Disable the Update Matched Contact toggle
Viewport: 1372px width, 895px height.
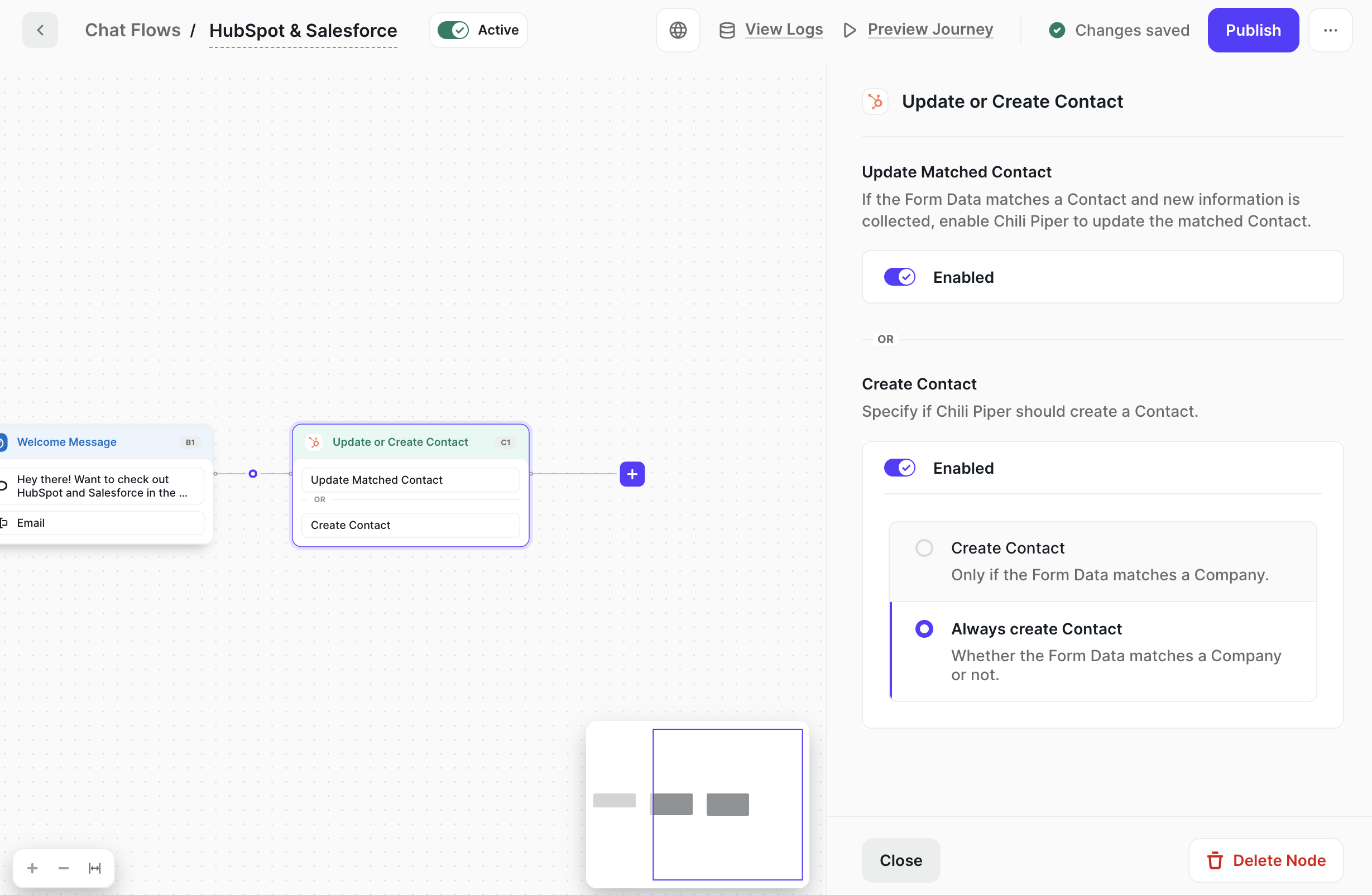[x=899, y=277]
